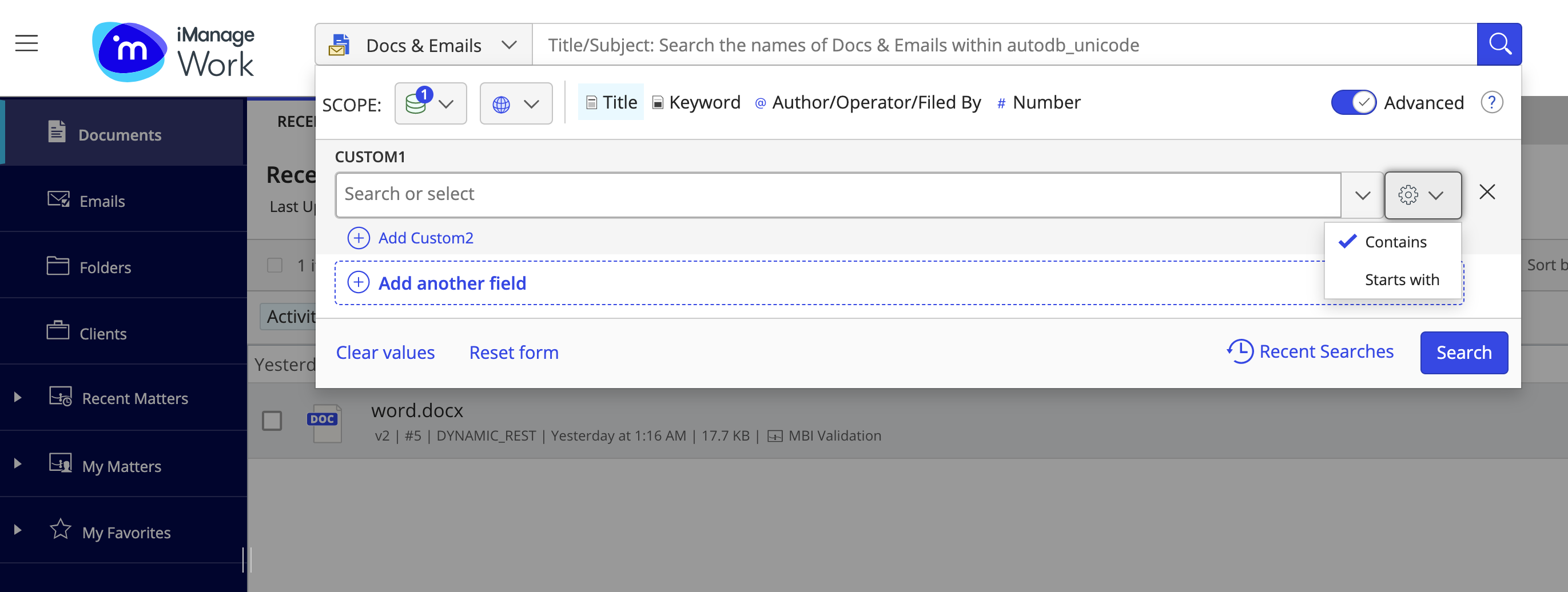The width and height of the screenshot is (1568, 592).
Task: Open My Favorites from the sidebar
Action: coord(125,532)
